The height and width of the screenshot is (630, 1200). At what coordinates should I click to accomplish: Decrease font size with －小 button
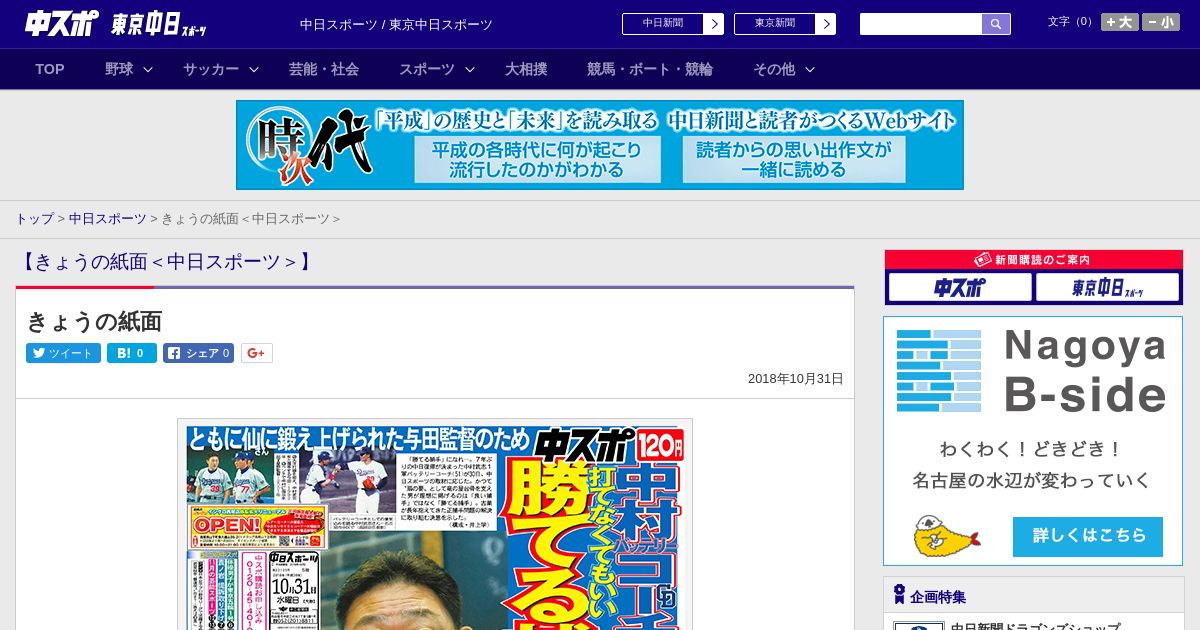tap(1161, 22)
